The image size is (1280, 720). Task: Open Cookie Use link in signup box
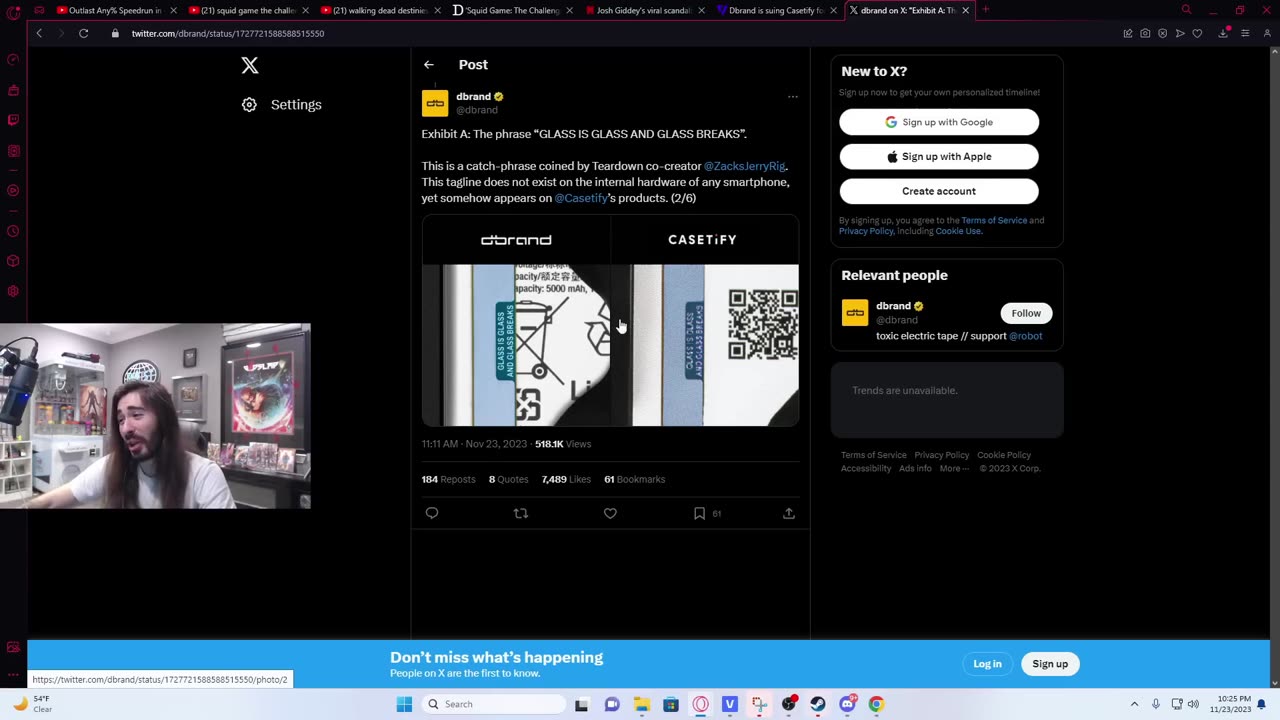959,231
